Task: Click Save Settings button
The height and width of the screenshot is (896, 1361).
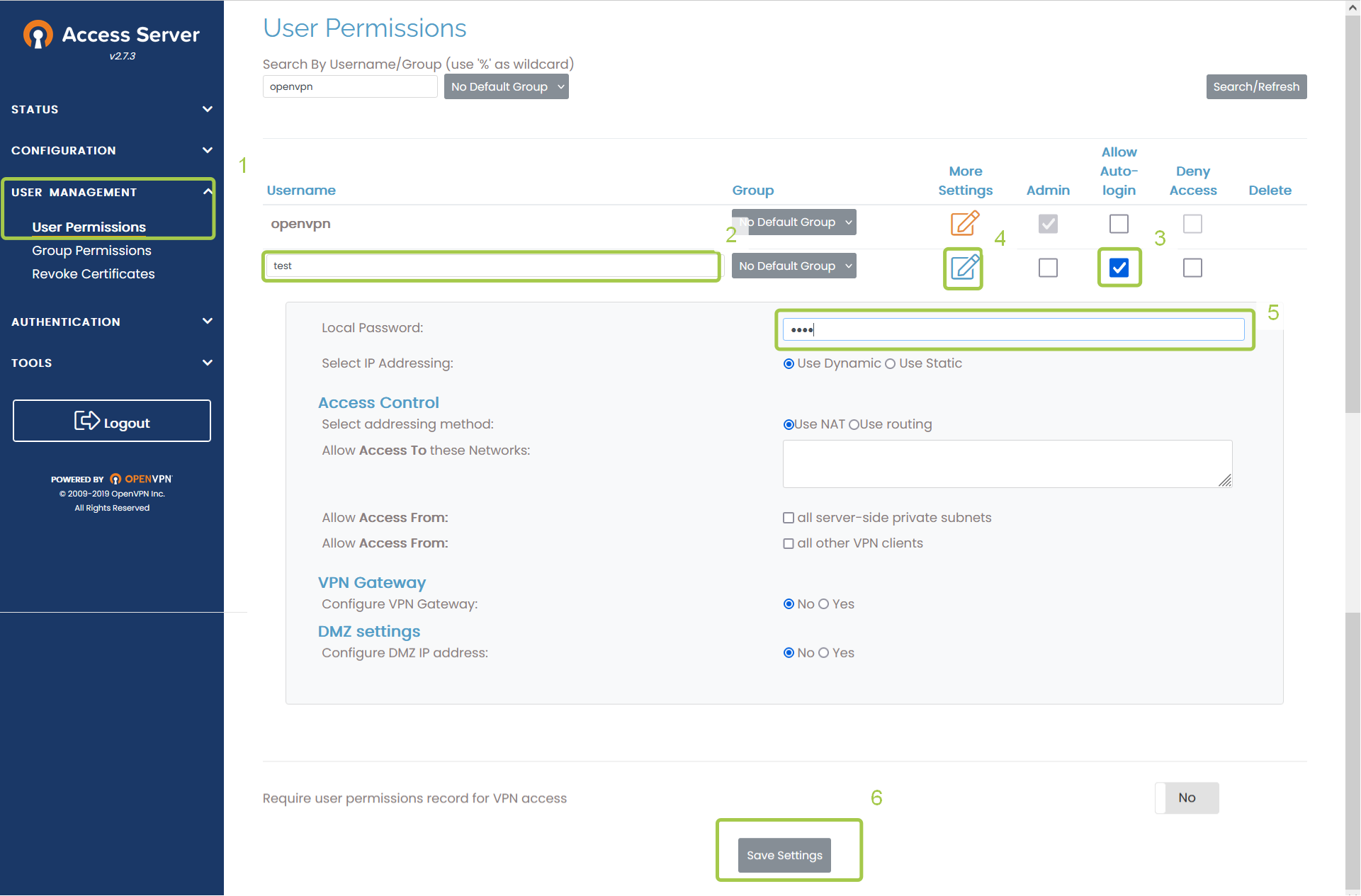Action: tap(786, 854)
